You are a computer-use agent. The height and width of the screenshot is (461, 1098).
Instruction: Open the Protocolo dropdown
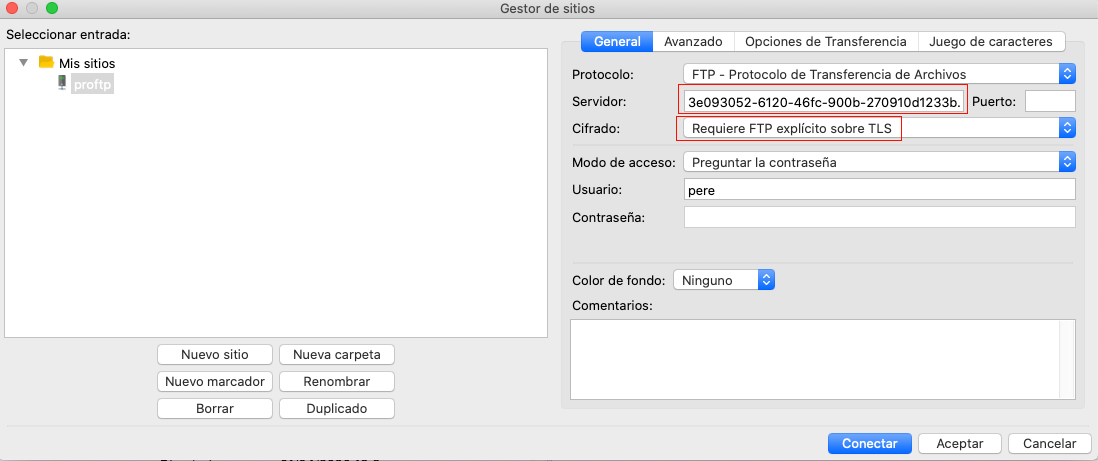[x=879, y=74]
